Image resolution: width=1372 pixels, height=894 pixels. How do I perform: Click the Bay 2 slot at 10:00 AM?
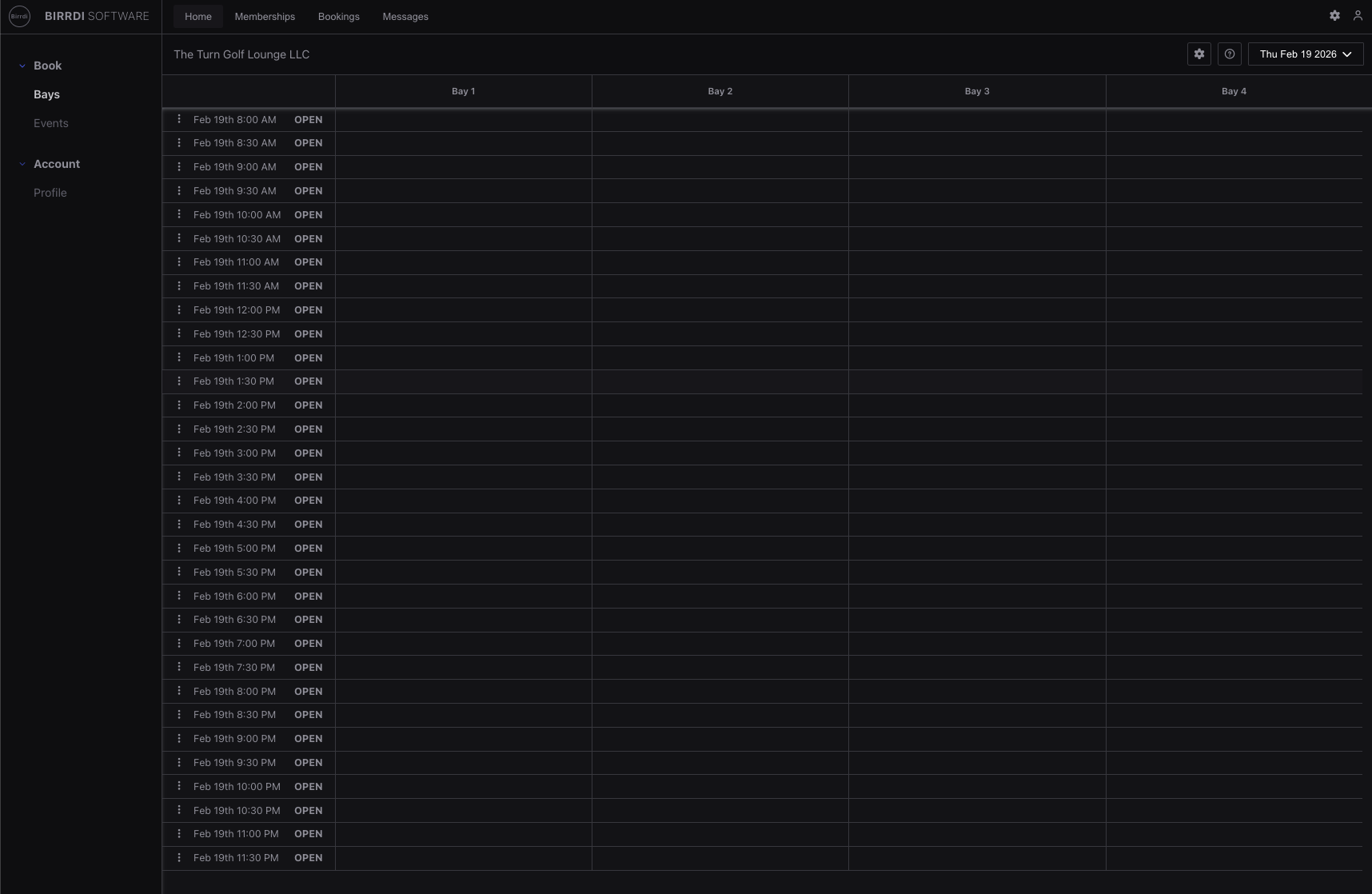click(x=720, y=215)
